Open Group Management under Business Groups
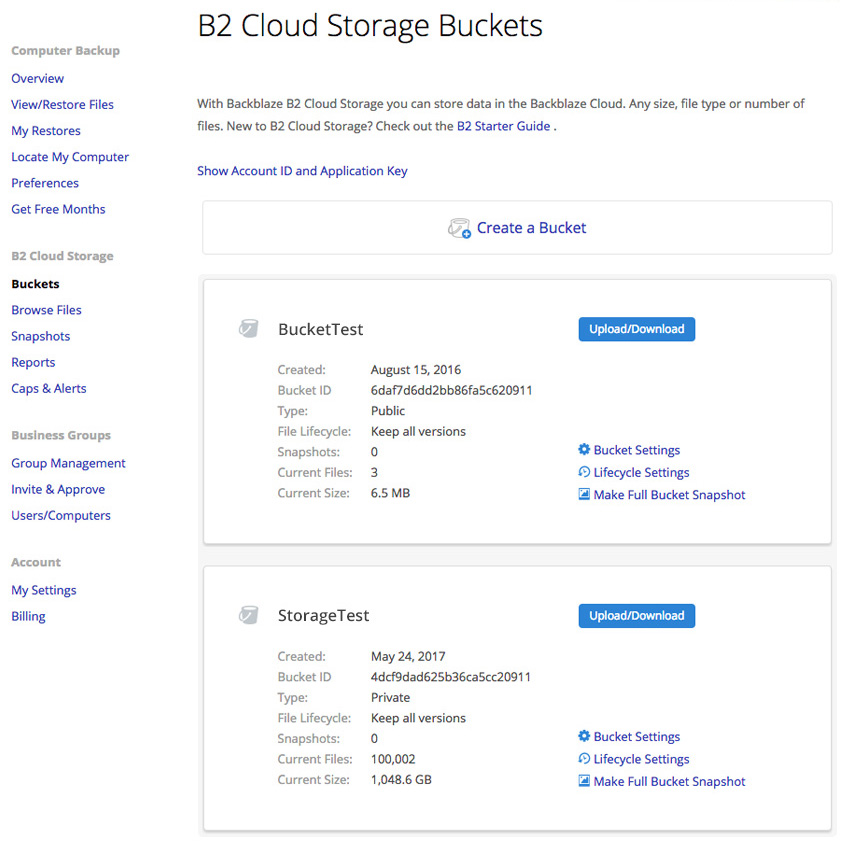Screen dimensions: 846x846 [68, 463]
